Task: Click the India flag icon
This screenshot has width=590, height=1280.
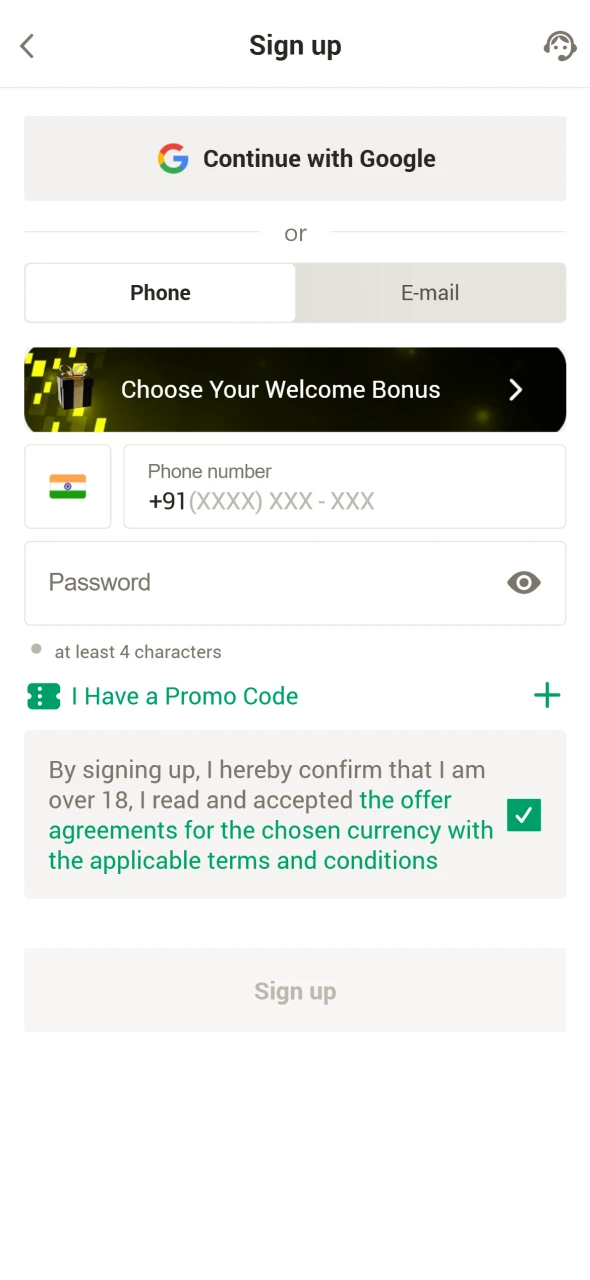Action: tap(68, 487)
